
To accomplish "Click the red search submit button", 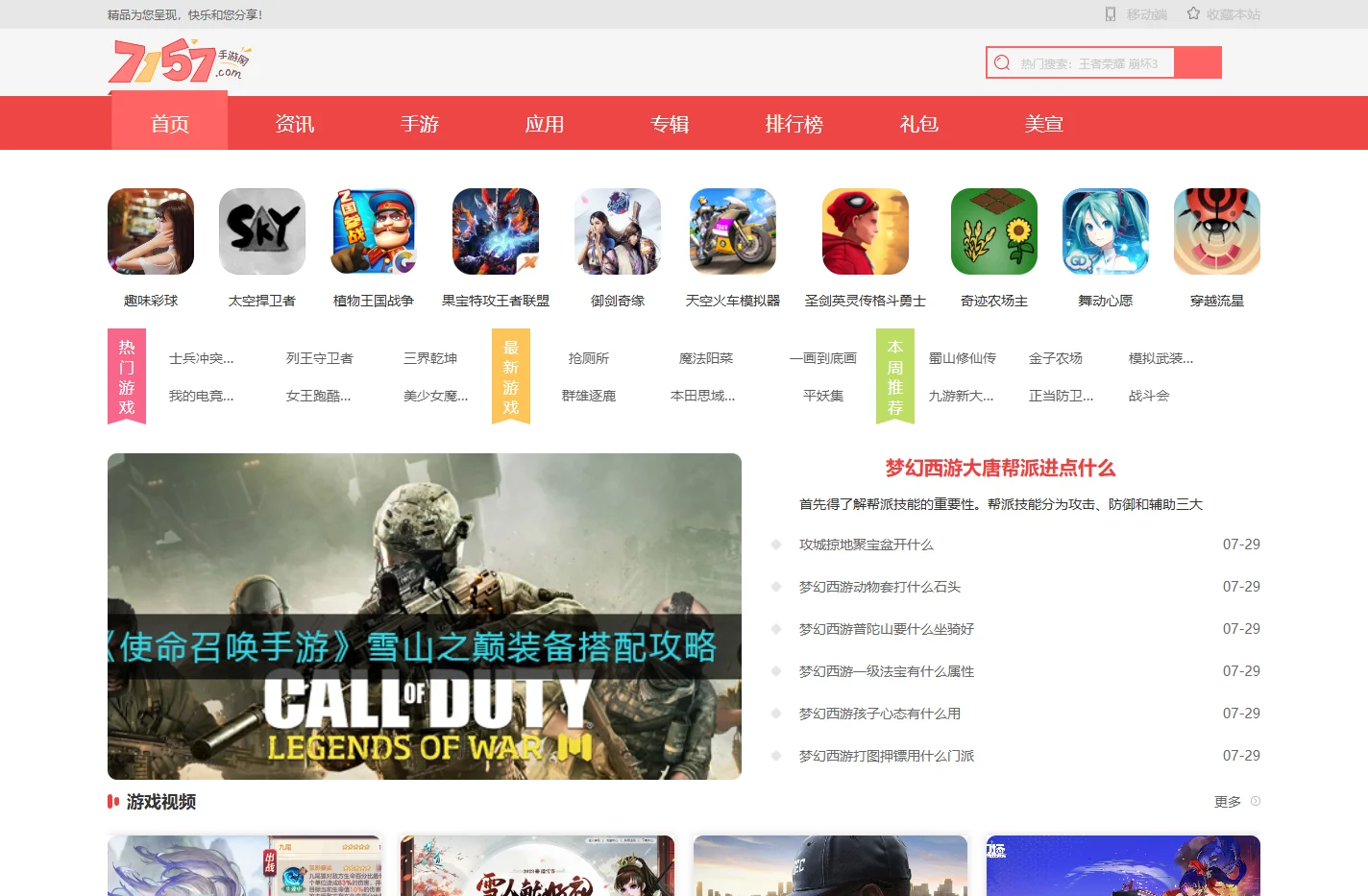I will pyautogui.click(x=1198, y=62).
